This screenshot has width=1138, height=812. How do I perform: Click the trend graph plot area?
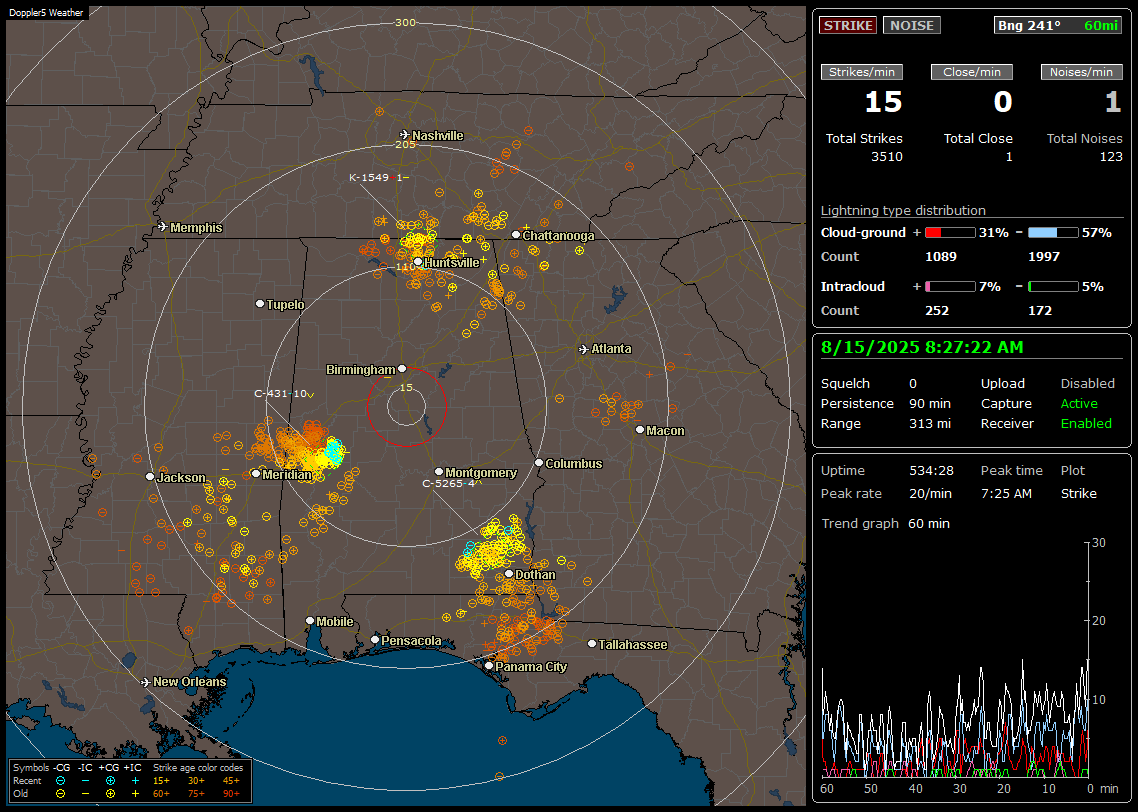(955, 659)
